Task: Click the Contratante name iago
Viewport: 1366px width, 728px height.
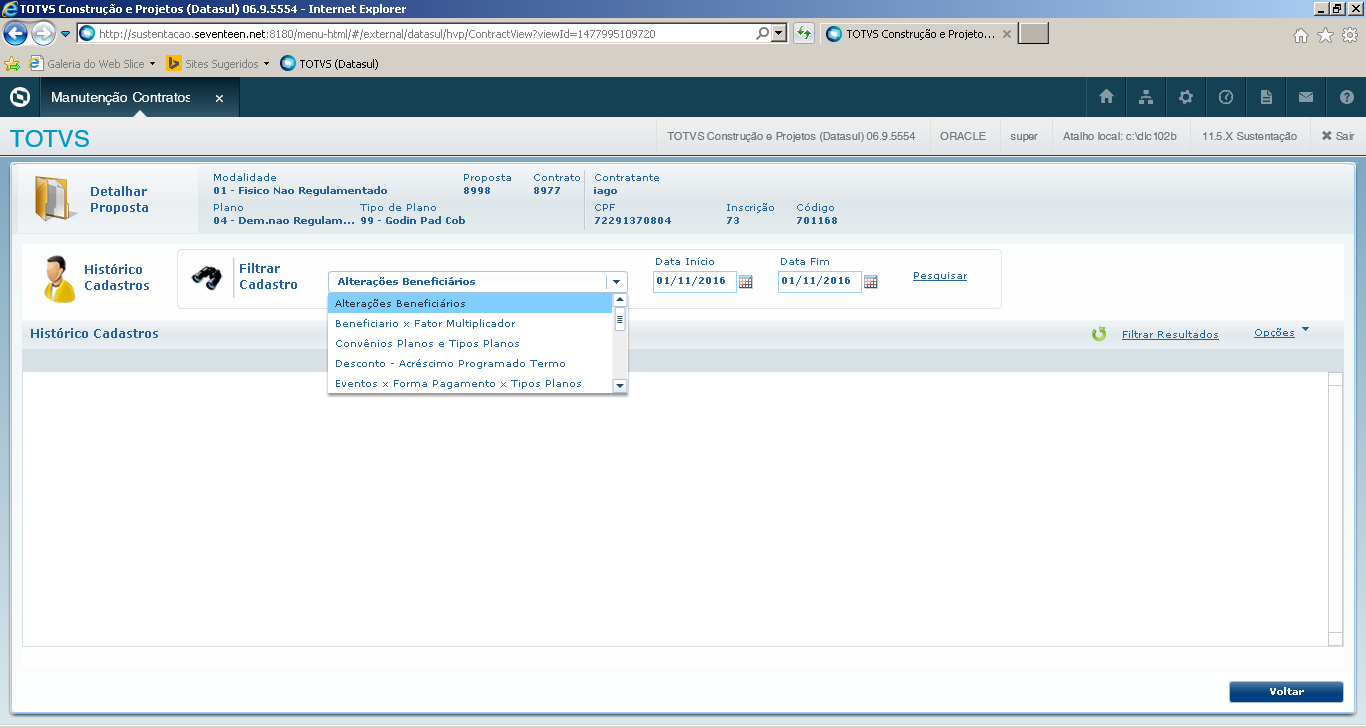Action: pyautogui.click(x=605, y=190)
